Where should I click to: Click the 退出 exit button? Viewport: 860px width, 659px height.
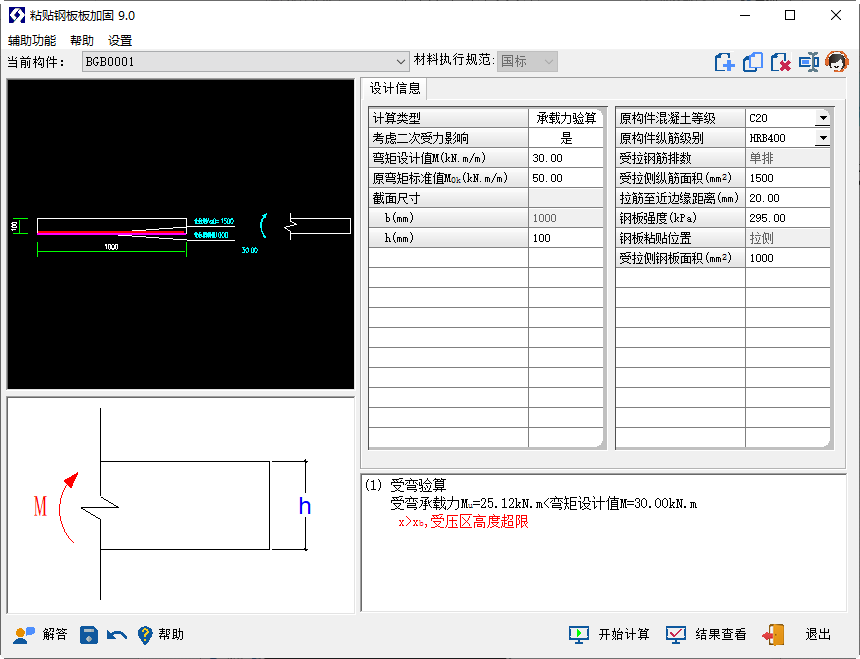pos(798,635)
